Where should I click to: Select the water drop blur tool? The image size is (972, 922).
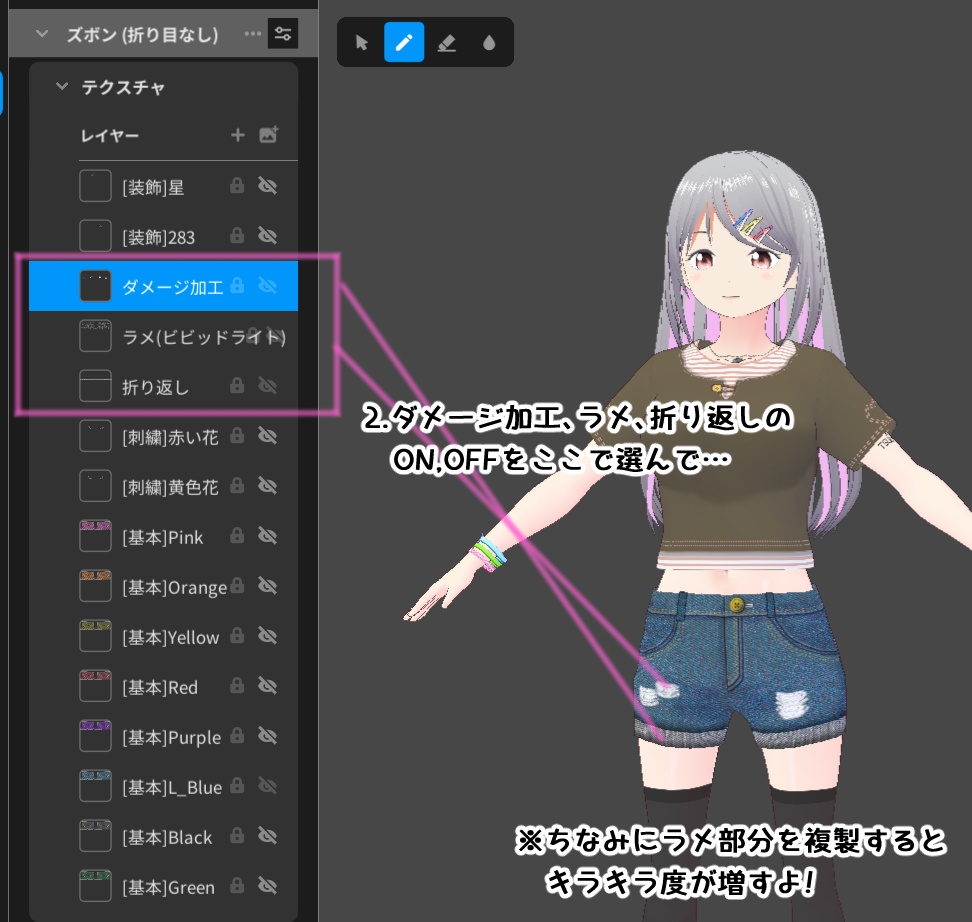[x=489, y=42]
